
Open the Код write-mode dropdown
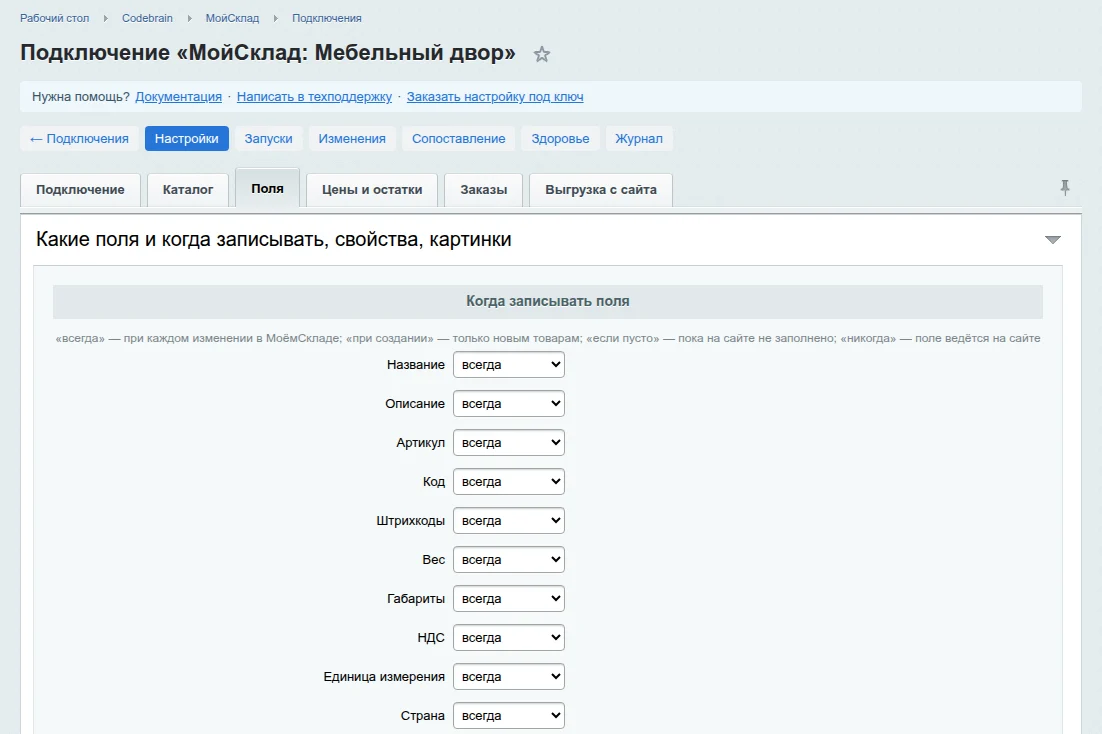point(509,482)
